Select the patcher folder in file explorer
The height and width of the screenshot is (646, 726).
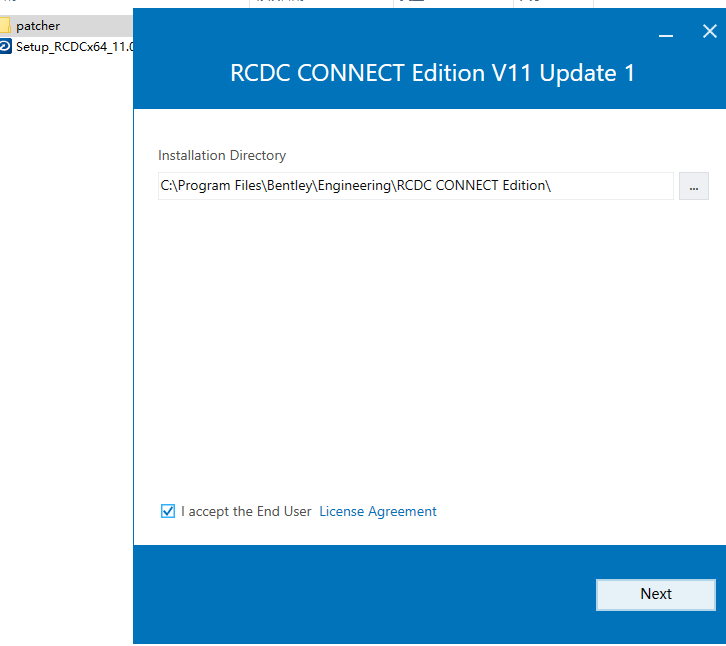point(66,26)
